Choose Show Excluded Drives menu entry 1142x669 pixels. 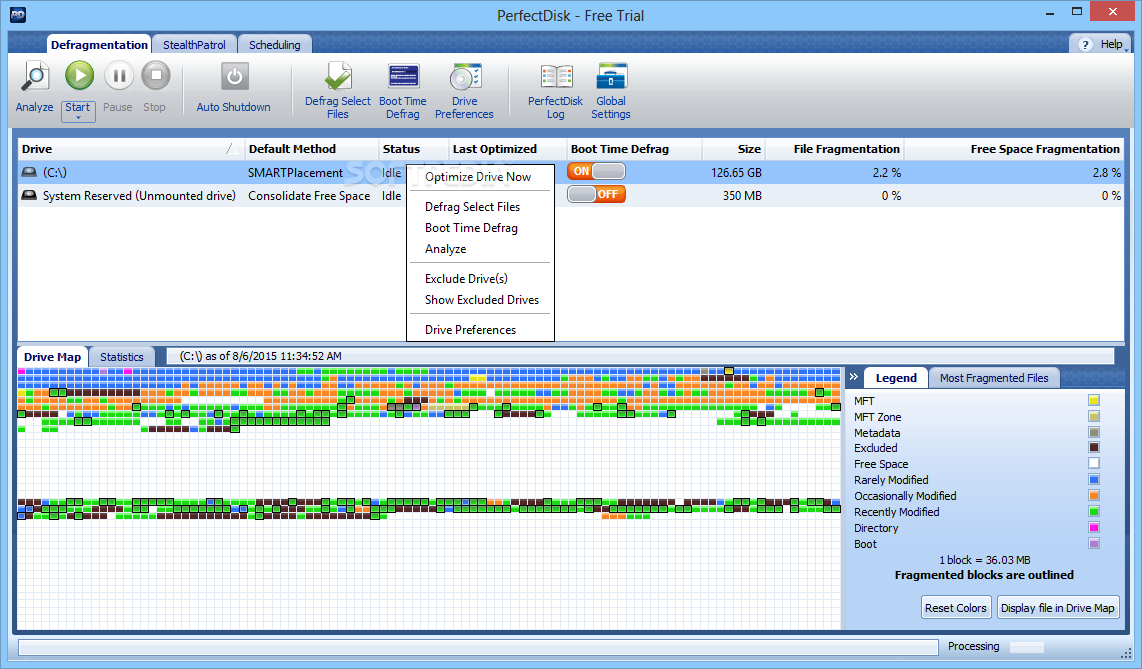[482, 300]
